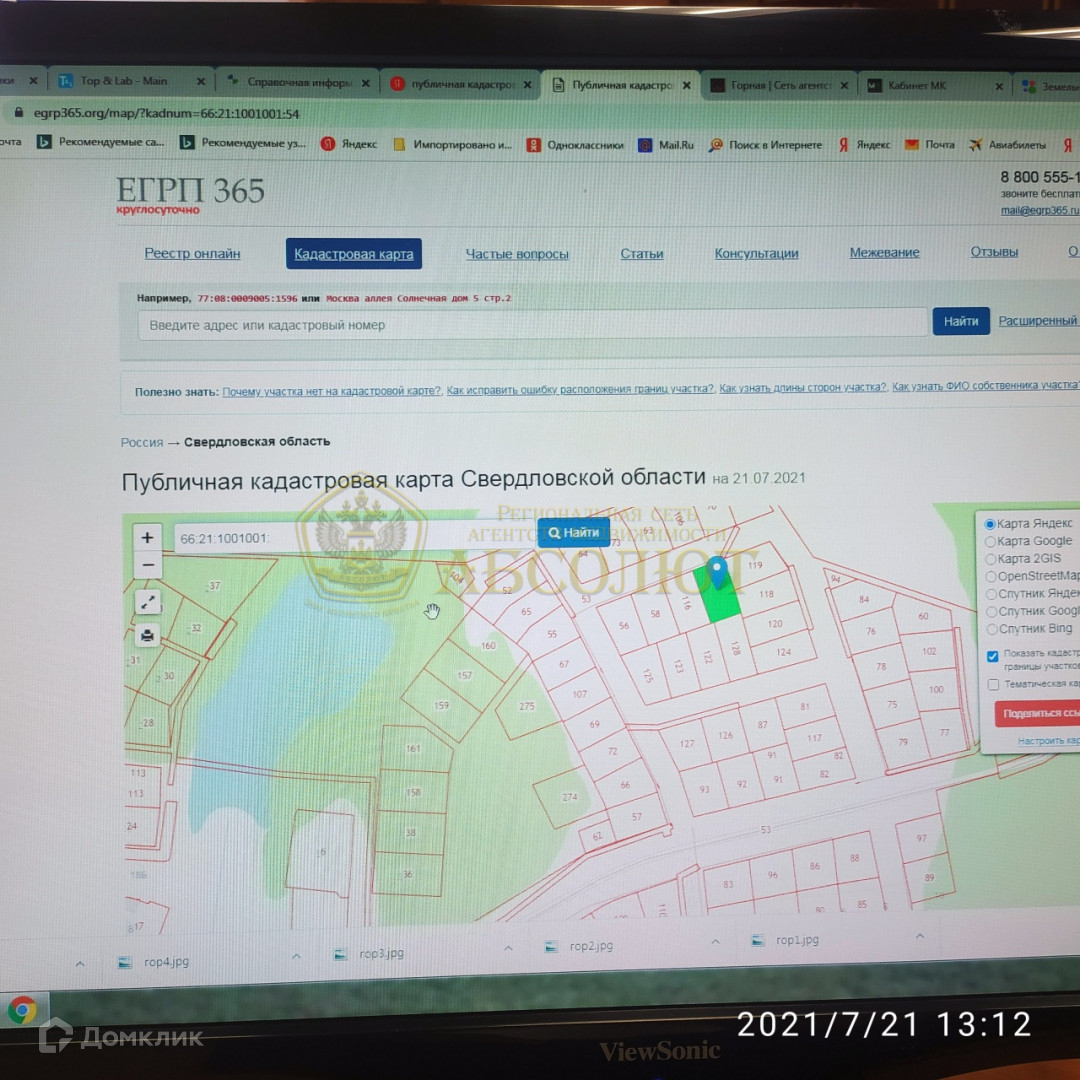
Task: Open Как исправить ошибку расположения границ link
Action: coord(580,389)
